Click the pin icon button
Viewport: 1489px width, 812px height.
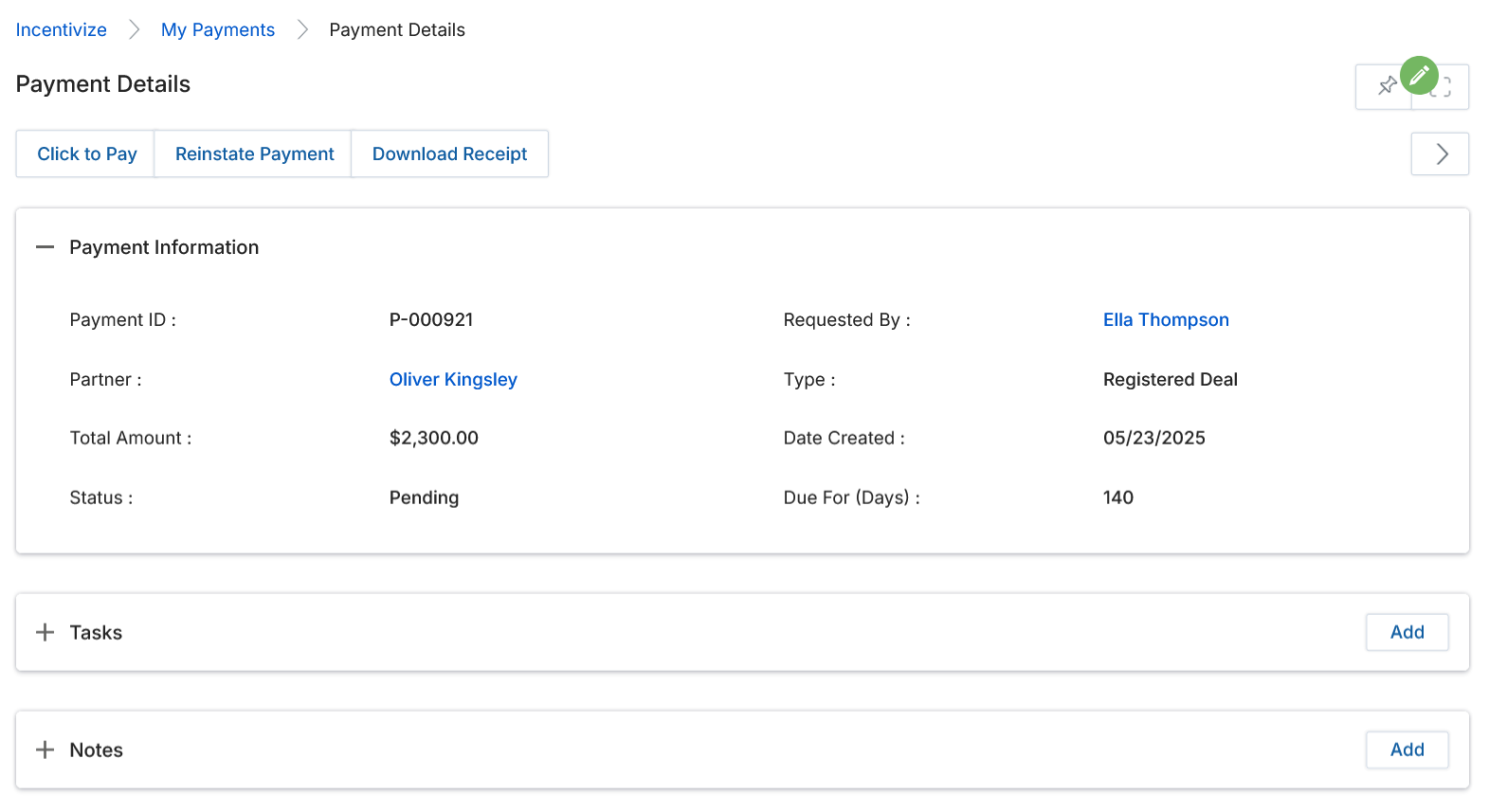[x=1386, y=86]
